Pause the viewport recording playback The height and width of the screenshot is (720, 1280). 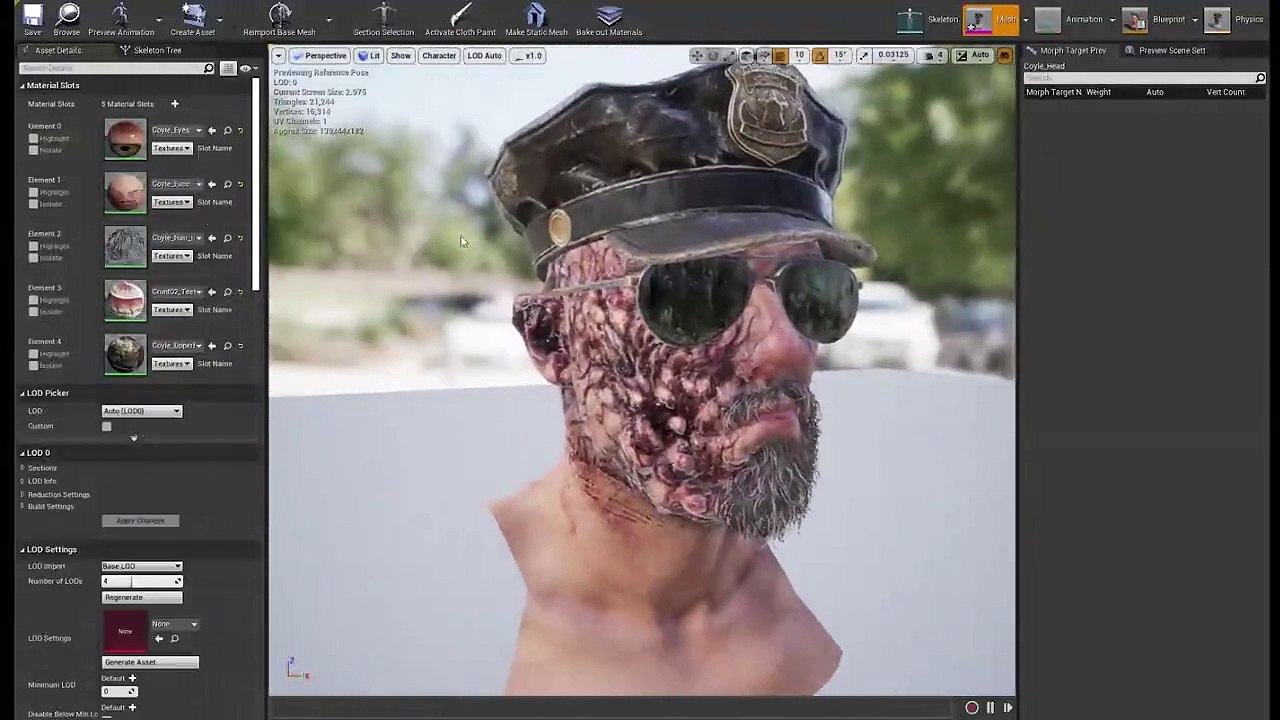(990, 708)
